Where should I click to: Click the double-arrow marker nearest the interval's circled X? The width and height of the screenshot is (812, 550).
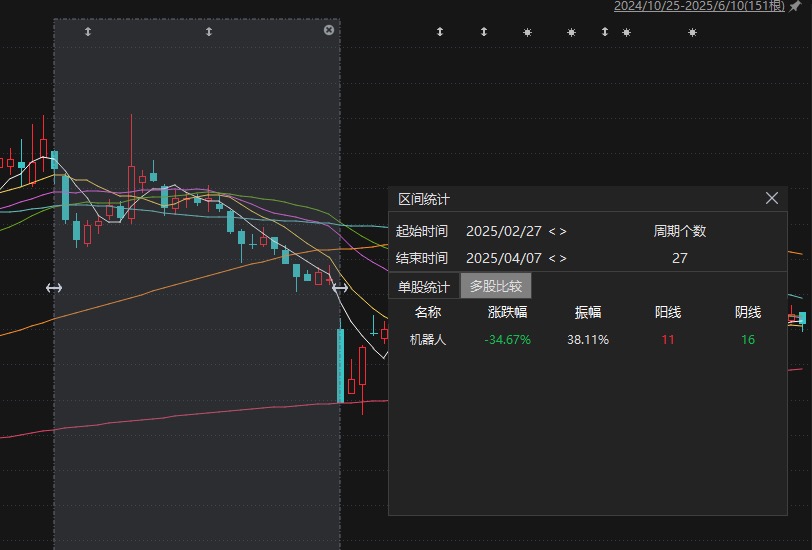coord(209,32)
